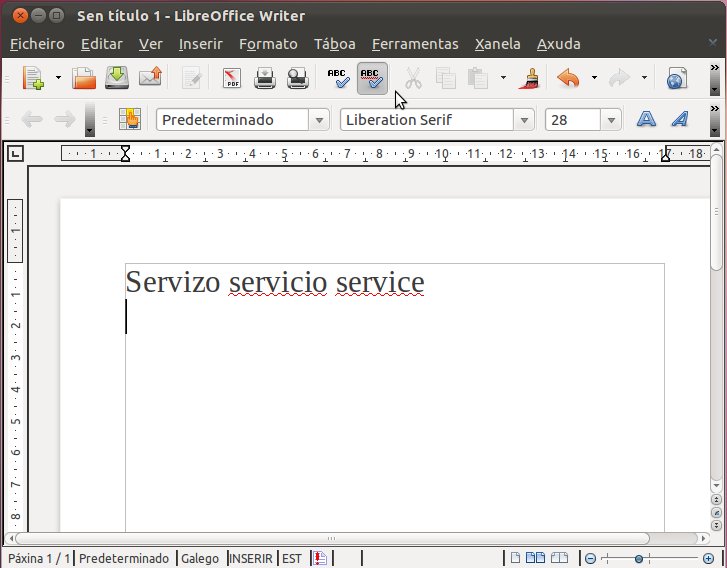Image resolution: width=727 pixels, height=568 pixels.
Task: Open the Táboa menu
Action: [x=335, y=44]
